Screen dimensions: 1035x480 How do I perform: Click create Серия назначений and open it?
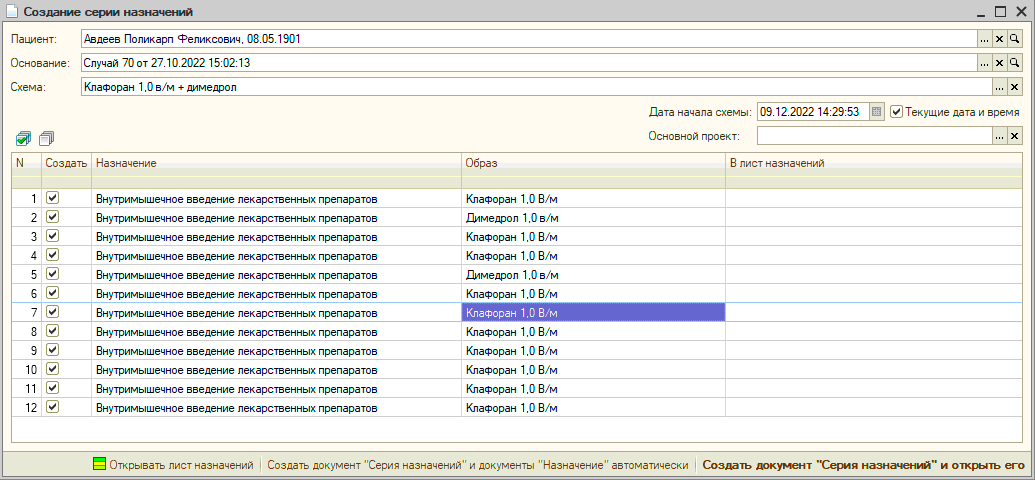tap(864, 465)
